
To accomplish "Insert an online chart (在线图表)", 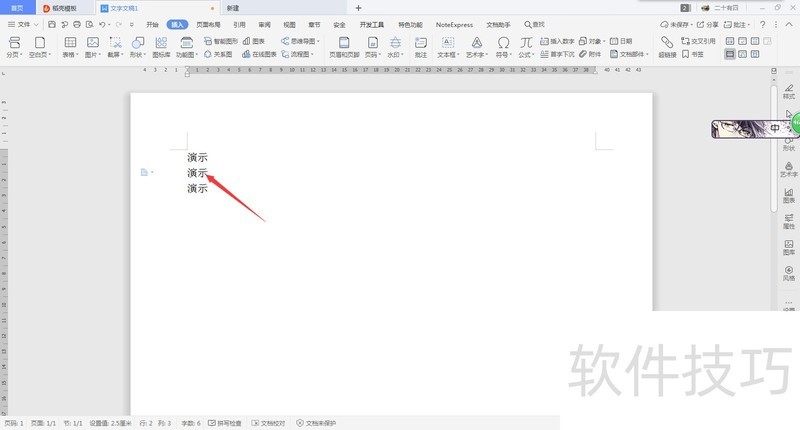I will (259, 54).
